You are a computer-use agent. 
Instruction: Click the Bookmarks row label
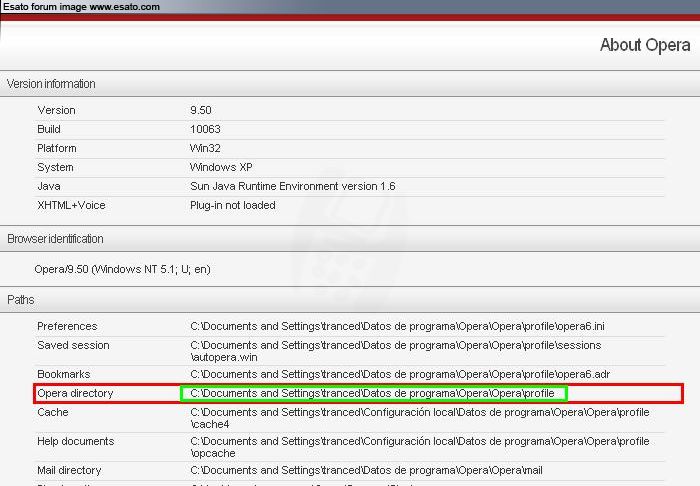pos(63,374)
